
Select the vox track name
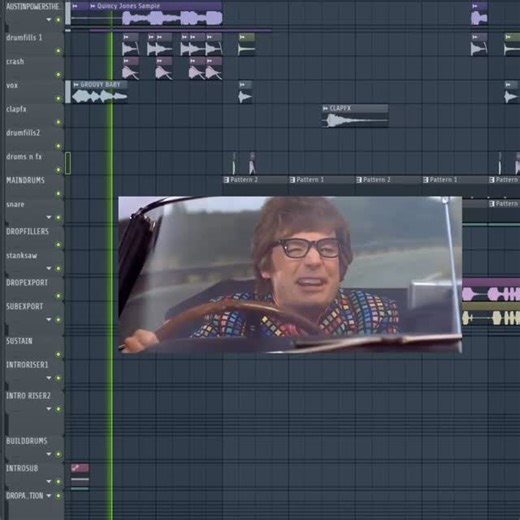tap(12, 86)
